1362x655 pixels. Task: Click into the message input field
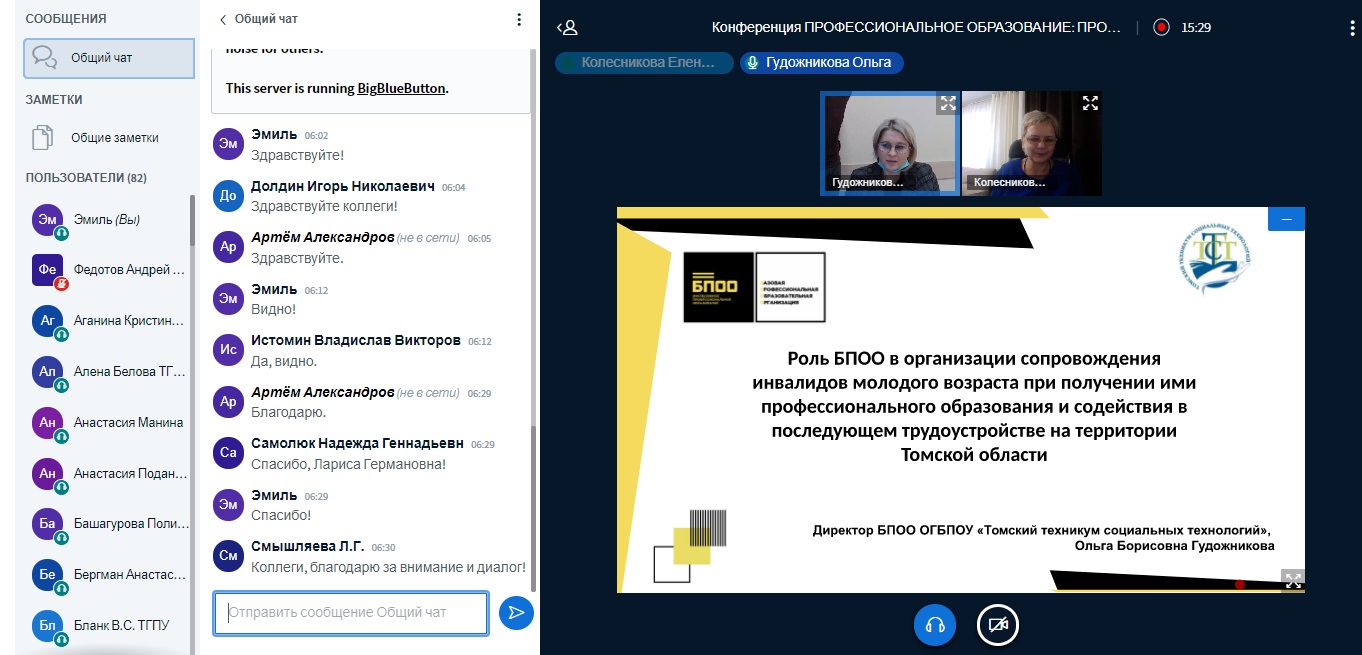tap(350, 613)
